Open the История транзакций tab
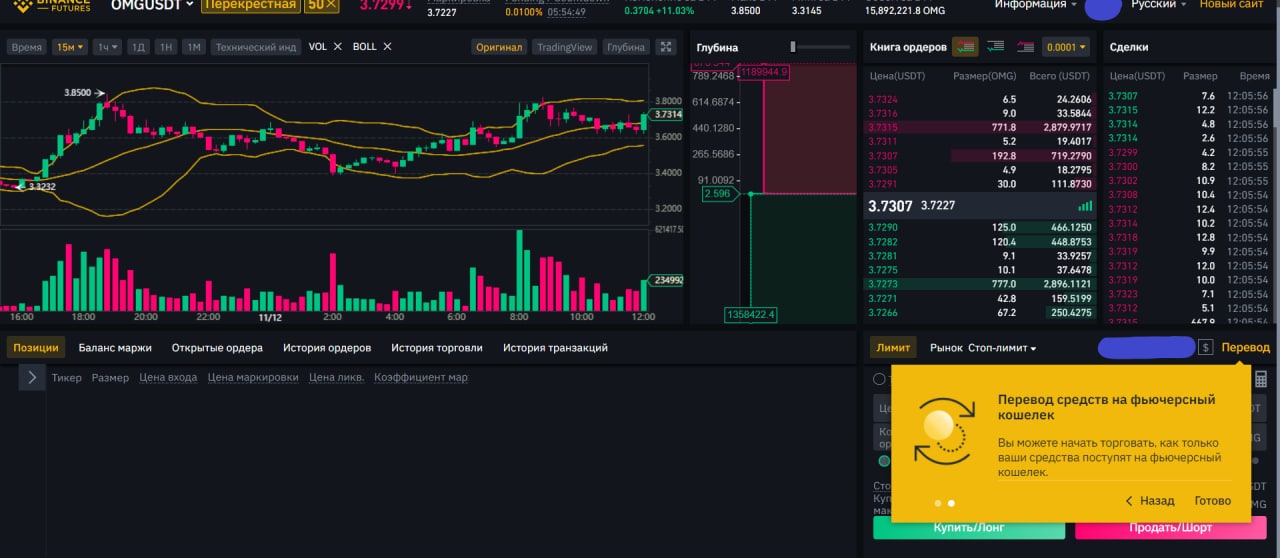This screenshot has width=1280, height=558. pos(555,348)
